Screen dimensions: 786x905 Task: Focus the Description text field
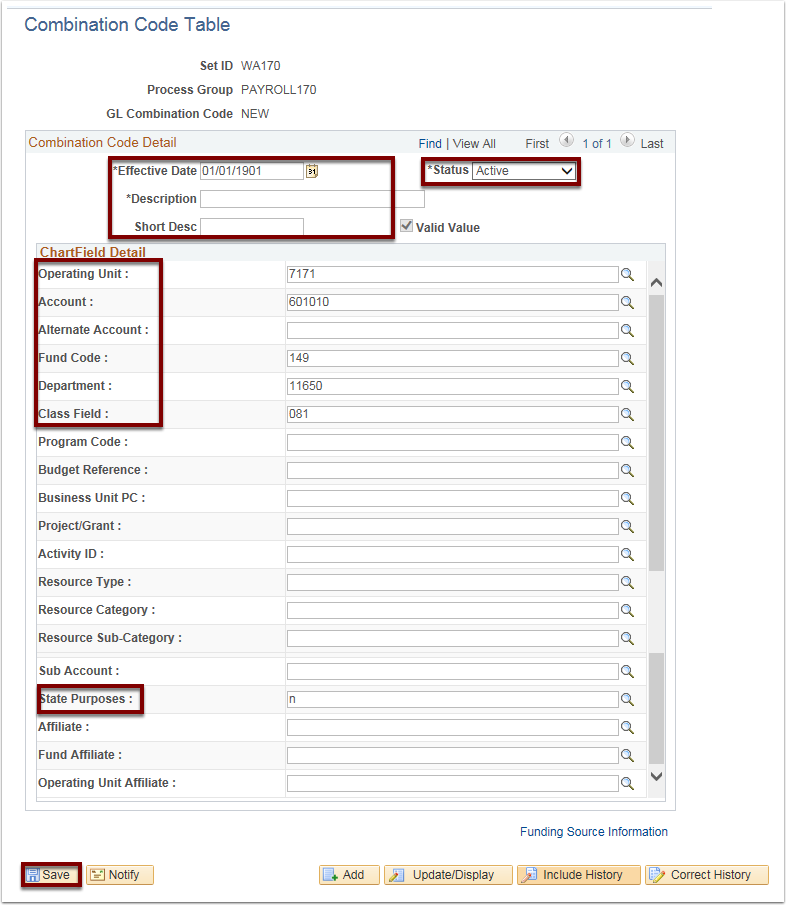pyautogui.click(x=312, y=199)
